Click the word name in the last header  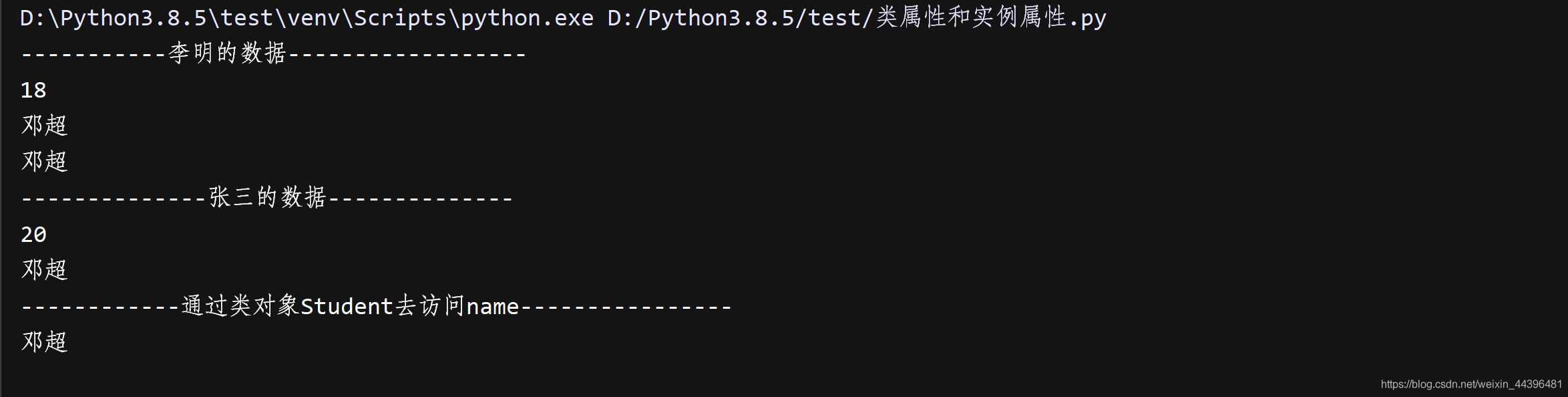click(x=492, y=307)
